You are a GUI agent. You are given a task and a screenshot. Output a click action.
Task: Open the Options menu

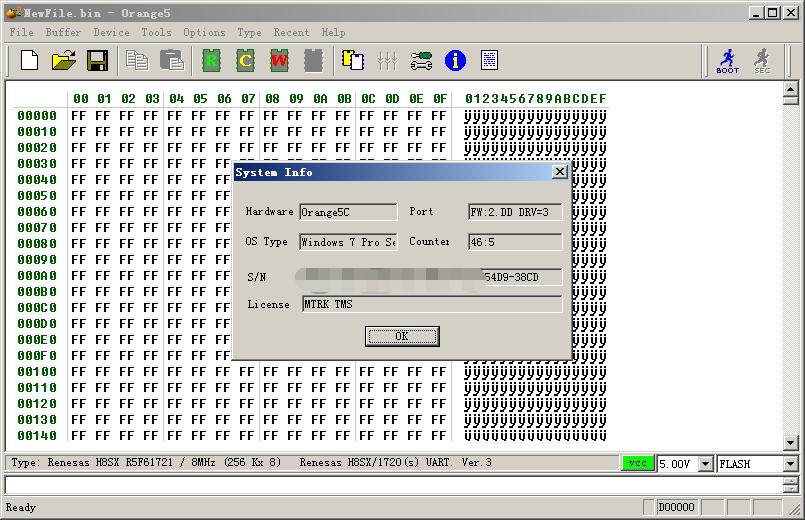204,32
